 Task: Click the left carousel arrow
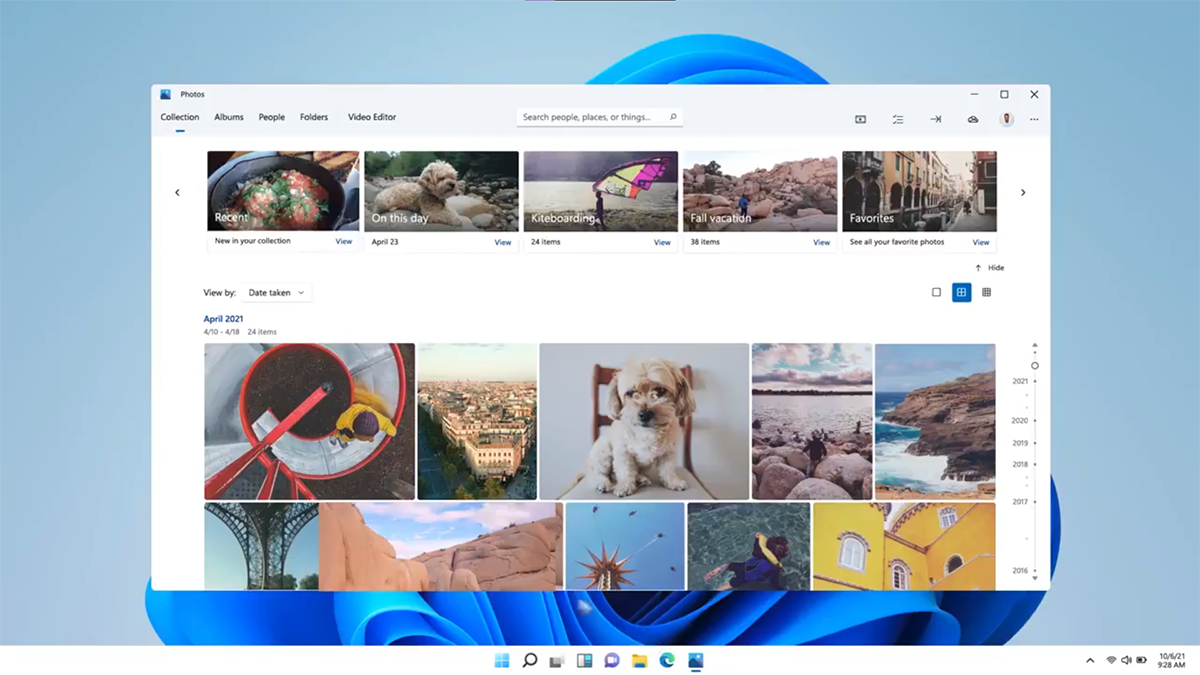coord(178,192)
